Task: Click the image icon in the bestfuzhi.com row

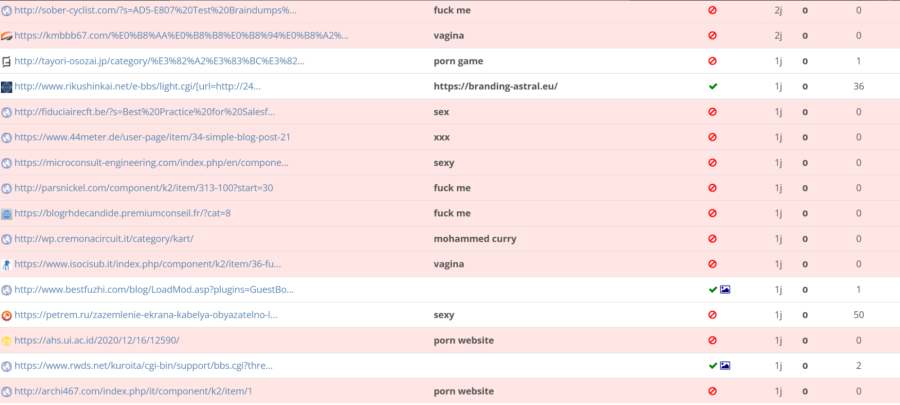Action: pyautogui.click(x=725, y=289)
